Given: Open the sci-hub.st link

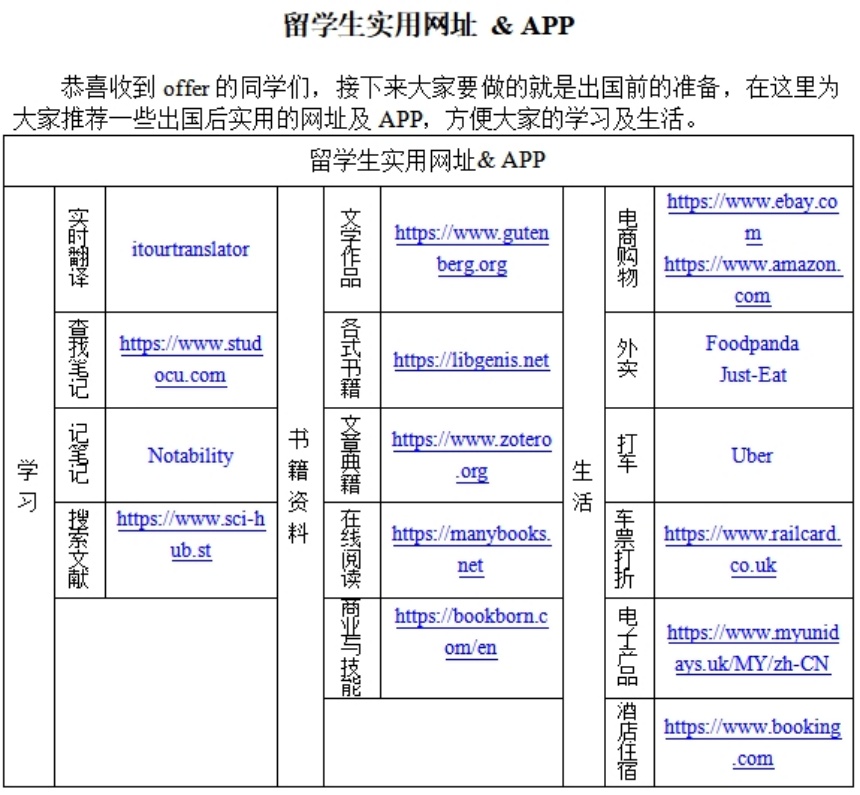Looking at the screenshot, I should tap(190, 520).
